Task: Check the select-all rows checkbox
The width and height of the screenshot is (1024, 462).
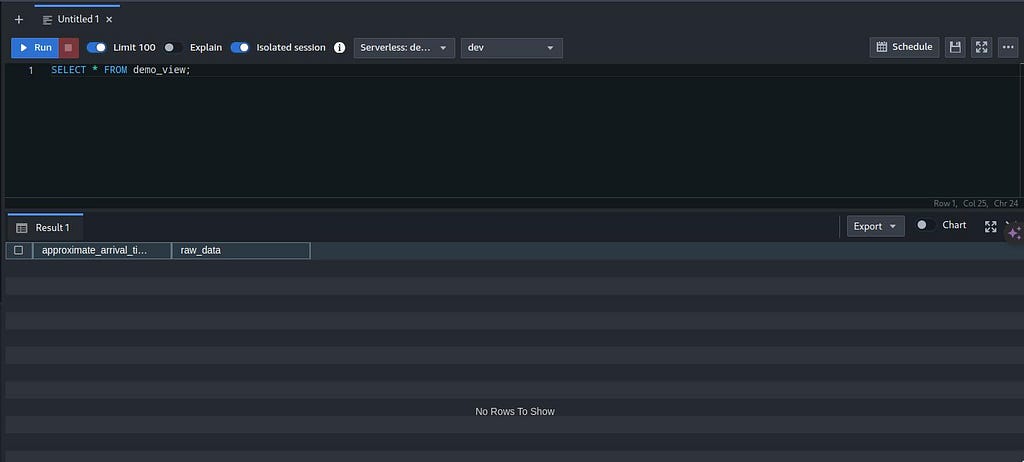Action: point(19,250)
